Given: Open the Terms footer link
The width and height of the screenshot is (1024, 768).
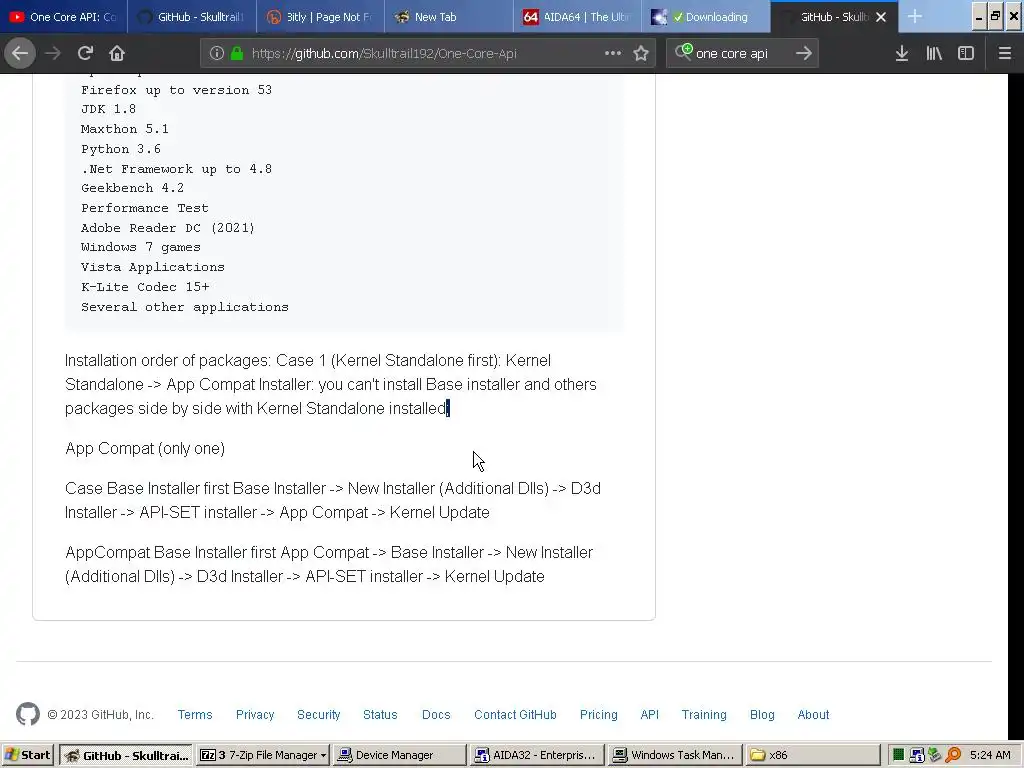Looking at the screenshot, I should tap(195, 714).
